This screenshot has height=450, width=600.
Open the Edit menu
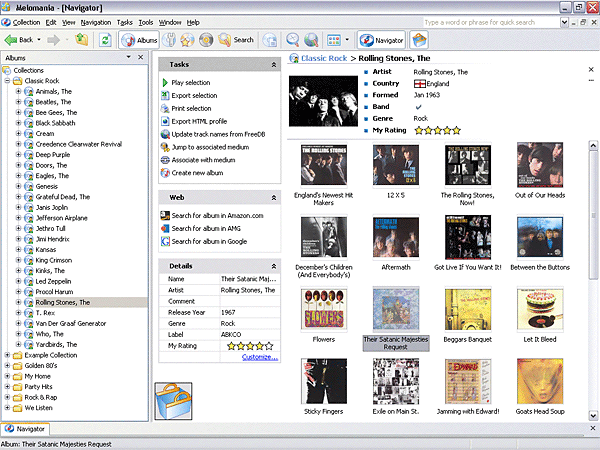point(51,23)
